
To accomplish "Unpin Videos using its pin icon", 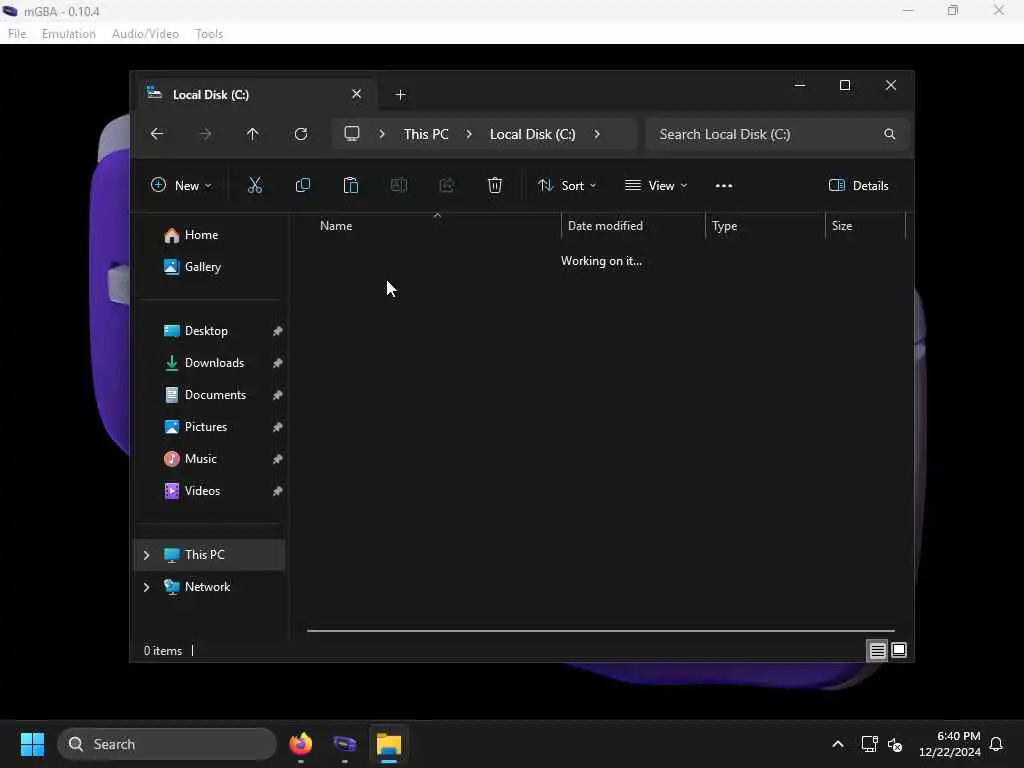I will click(x=278, y=491).
